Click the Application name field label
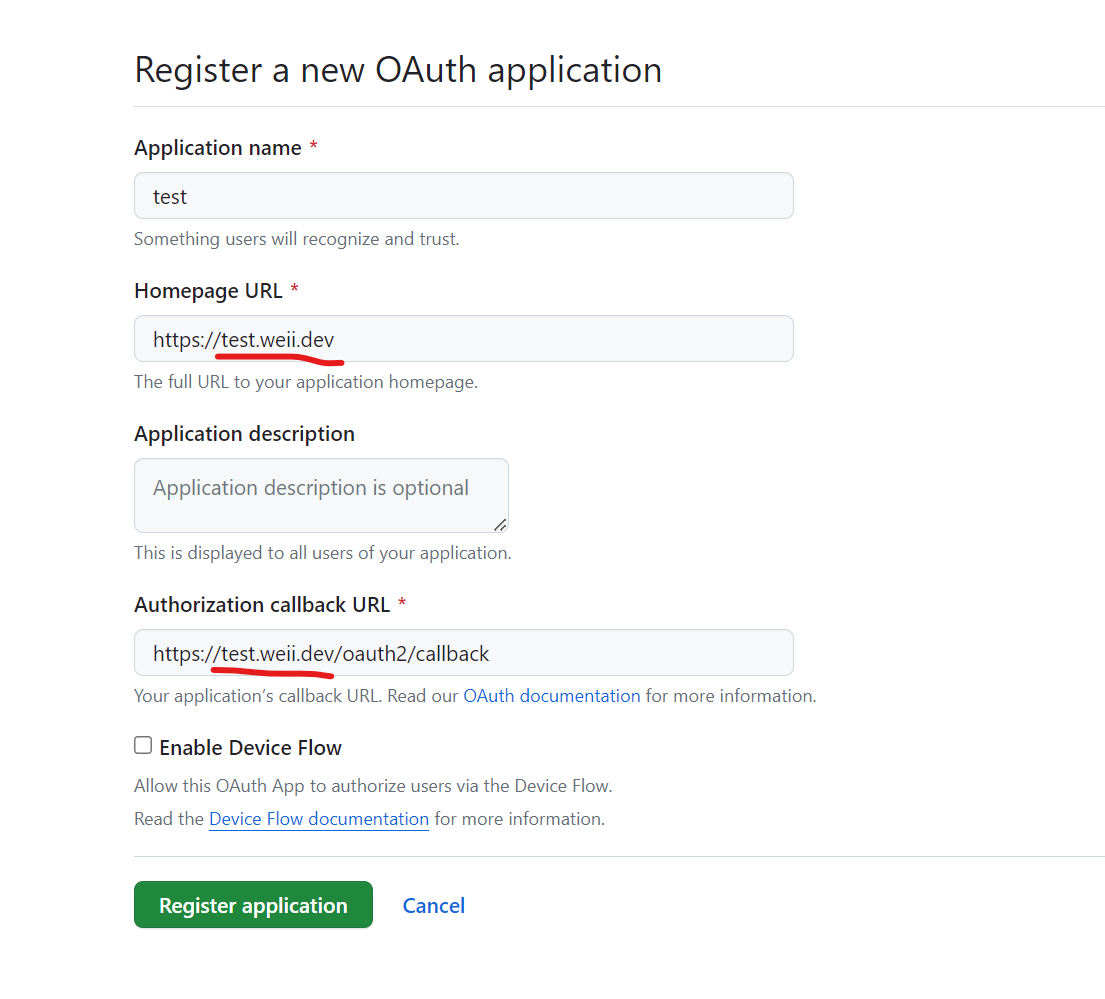 click(x=218, y=148)
